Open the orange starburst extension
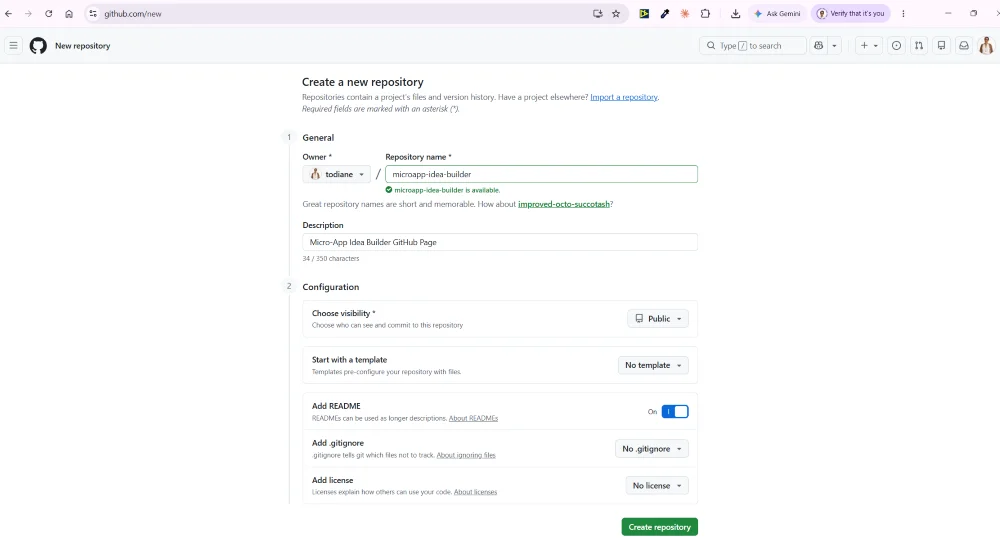Viewport: 1000px width, 560px height. click(x=685, y=13)
